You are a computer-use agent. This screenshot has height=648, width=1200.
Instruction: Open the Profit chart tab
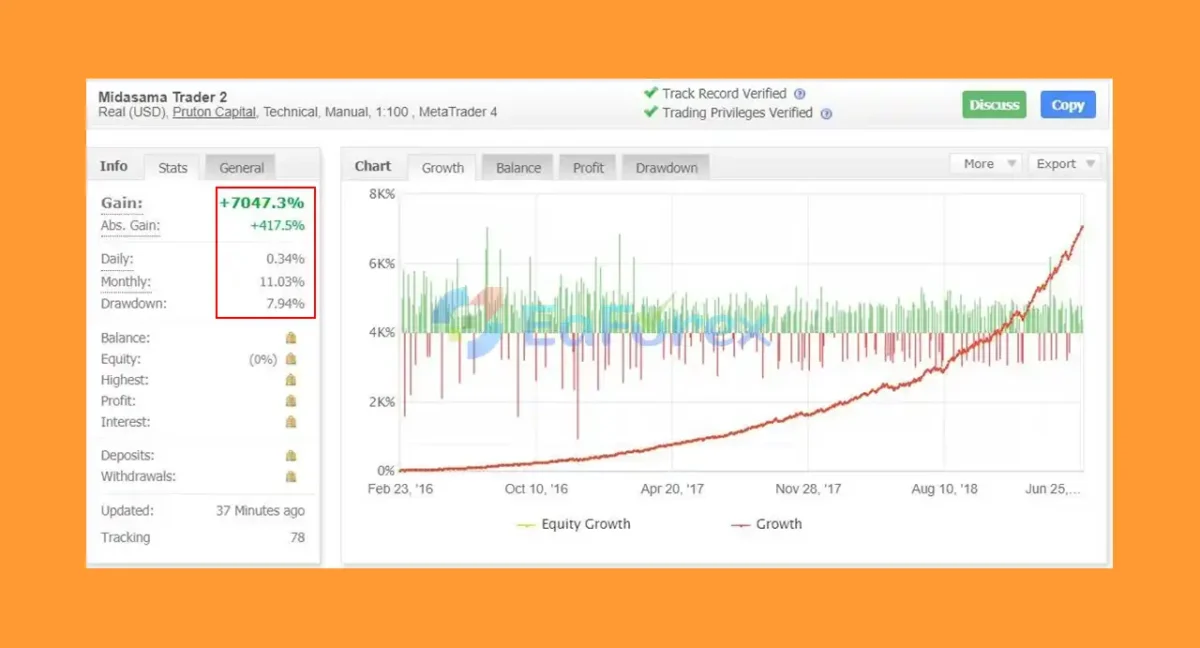pos(588,167)
